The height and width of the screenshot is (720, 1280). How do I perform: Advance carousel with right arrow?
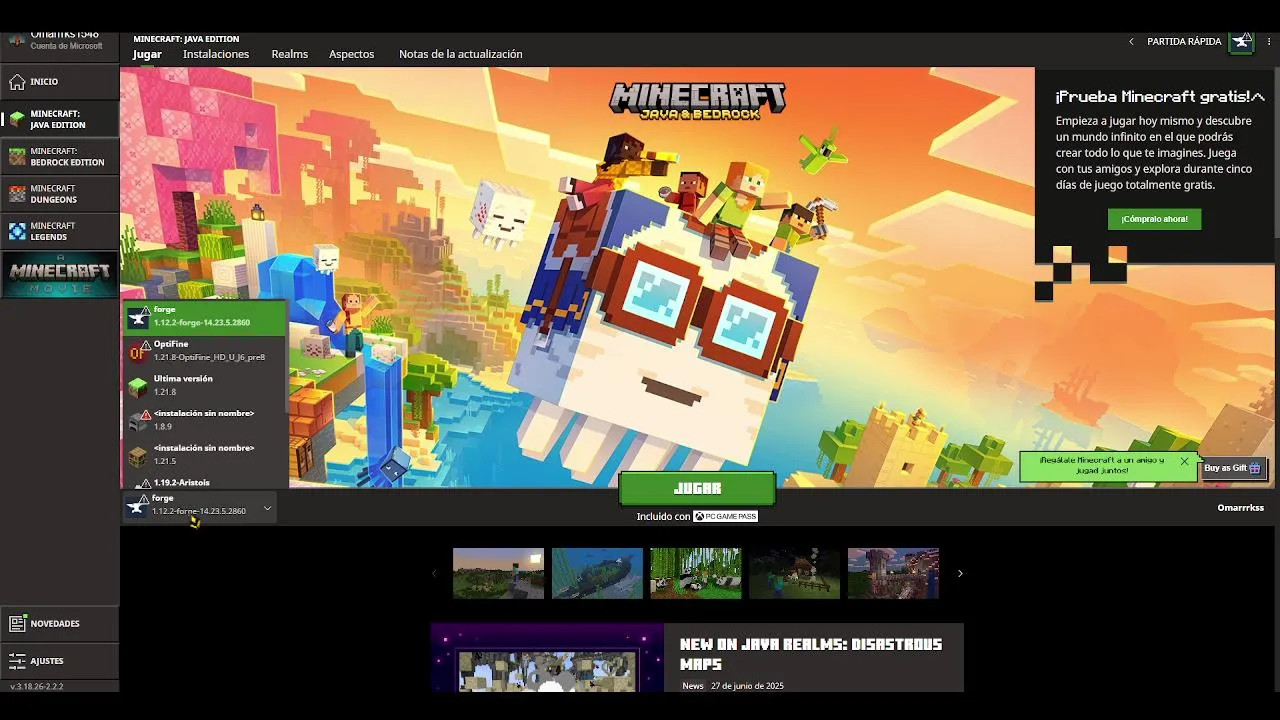(x=960, y=574)
